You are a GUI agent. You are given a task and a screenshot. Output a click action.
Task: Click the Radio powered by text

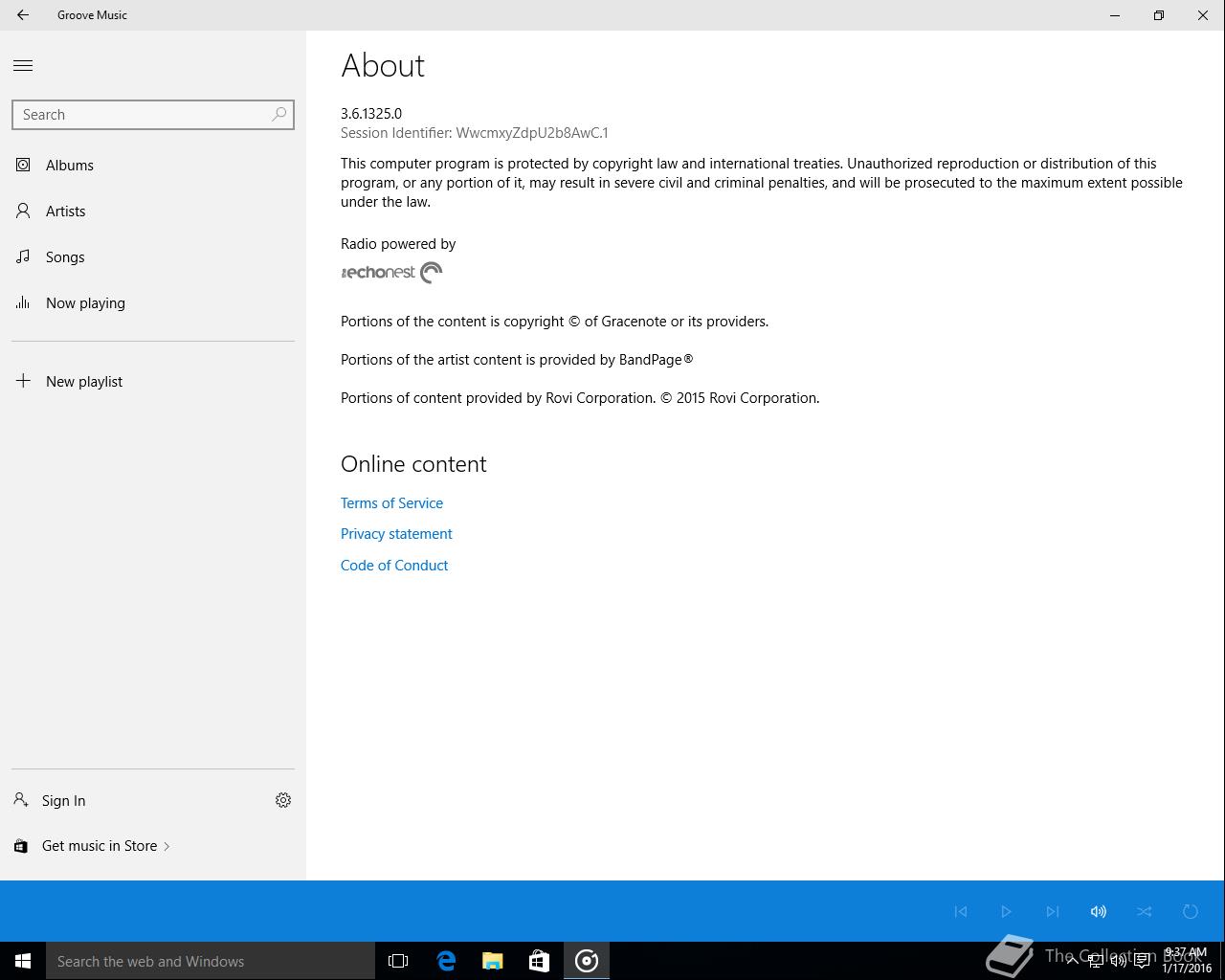click(398, 244)
